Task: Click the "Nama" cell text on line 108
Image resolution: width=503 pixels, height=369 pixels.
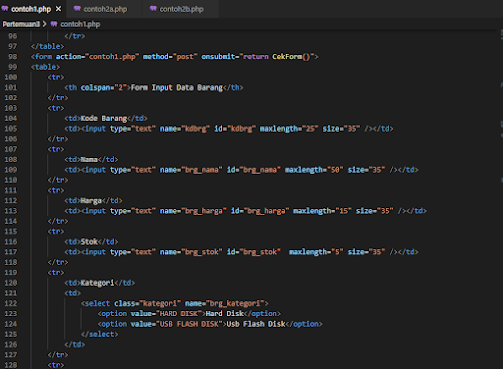Action: pos(89,160)
